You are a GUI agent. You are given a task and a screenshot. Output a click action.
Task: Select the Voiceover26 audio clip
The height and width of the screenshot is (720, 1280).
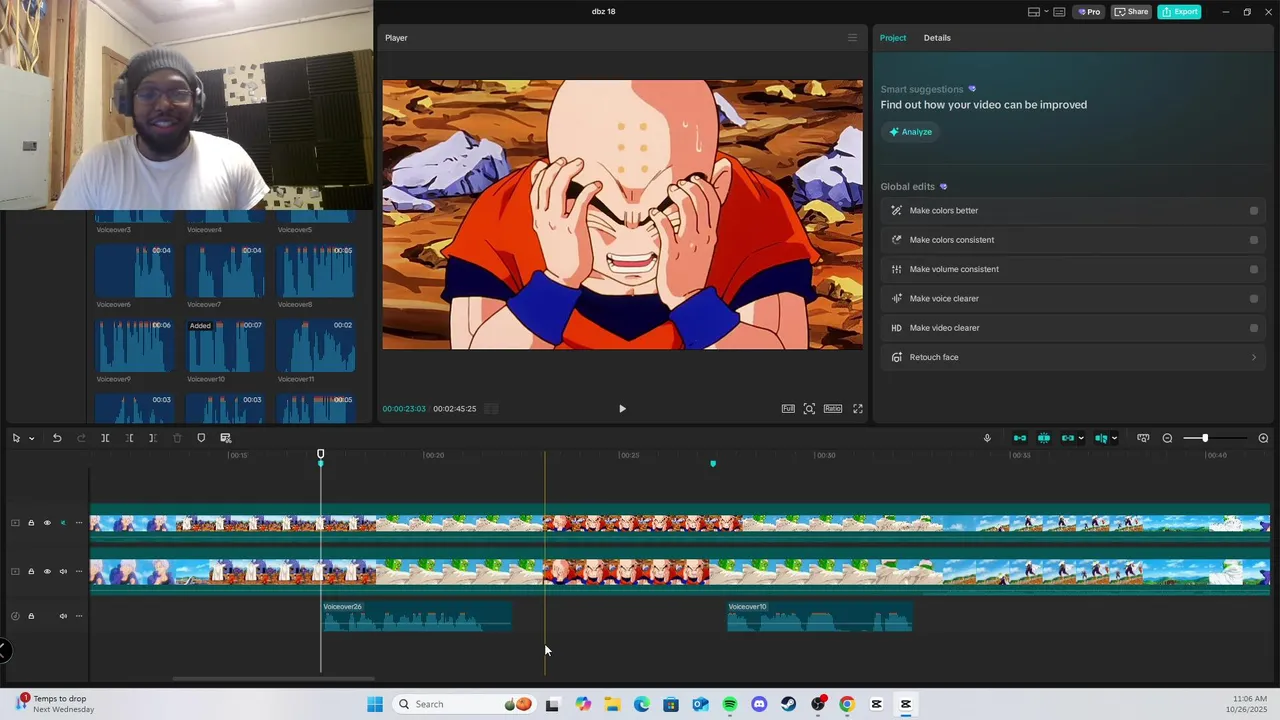[x=417, y=616]
